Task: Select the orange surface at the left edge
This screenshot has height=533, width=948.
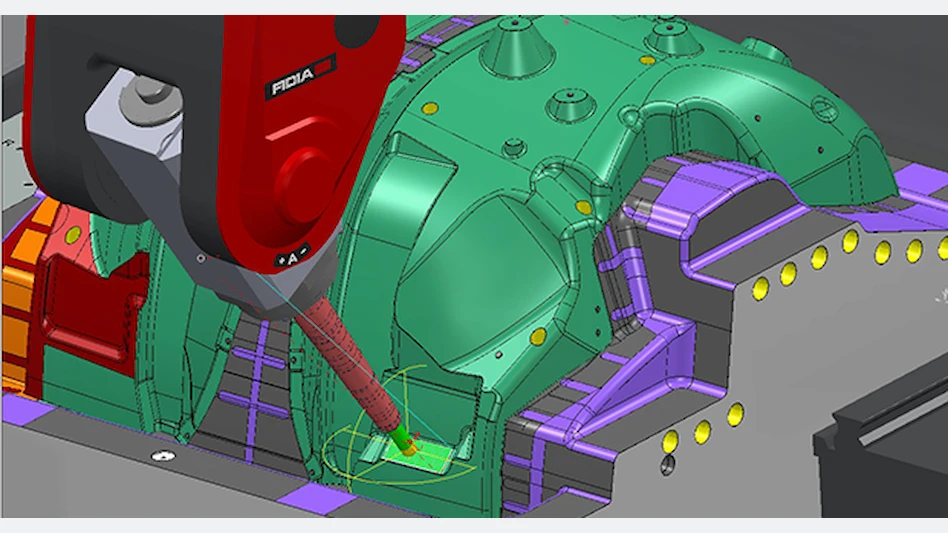Action: tap(18, 300)
